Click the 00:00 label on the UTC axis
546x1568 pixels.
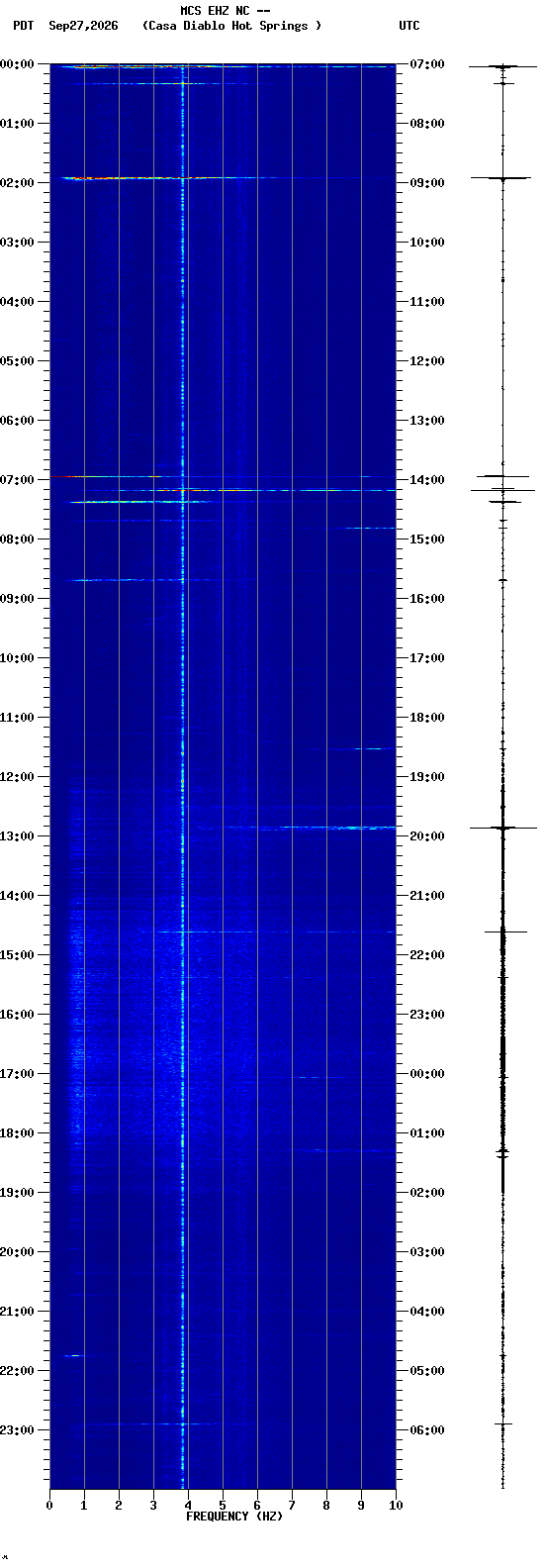pyautogui.click(x=427, y=1074)
